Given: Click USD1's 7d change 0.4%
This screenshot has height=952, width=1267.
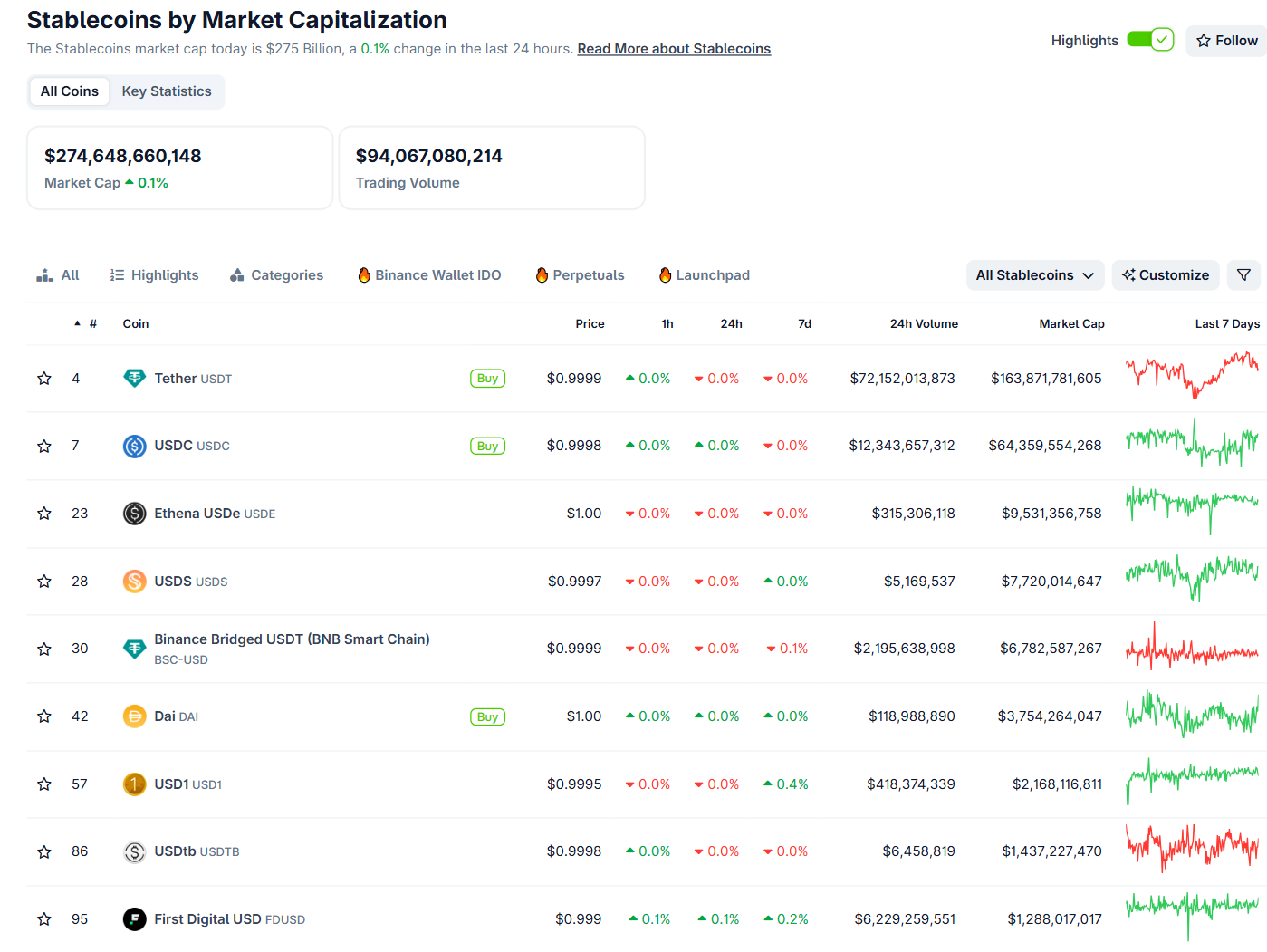Looking at the screenshot, I should (x=786, y=784).
